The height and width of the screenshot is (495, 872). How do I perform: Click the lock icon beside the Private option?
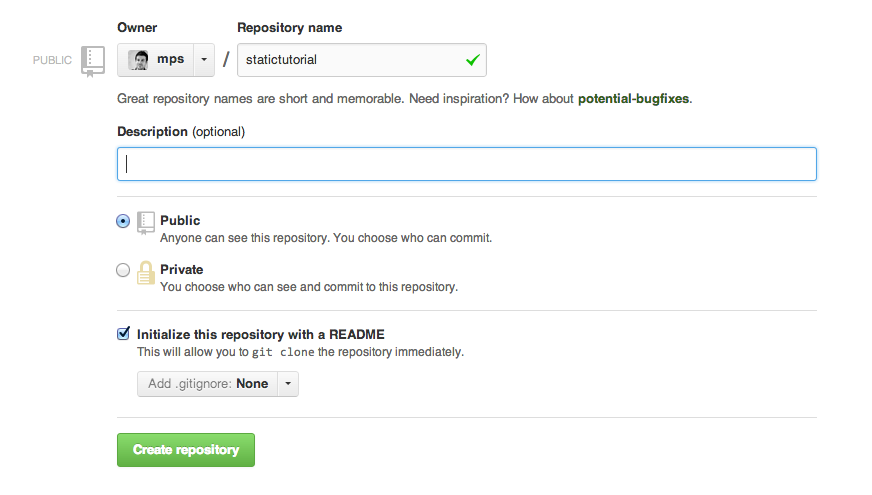pos(146,271)
